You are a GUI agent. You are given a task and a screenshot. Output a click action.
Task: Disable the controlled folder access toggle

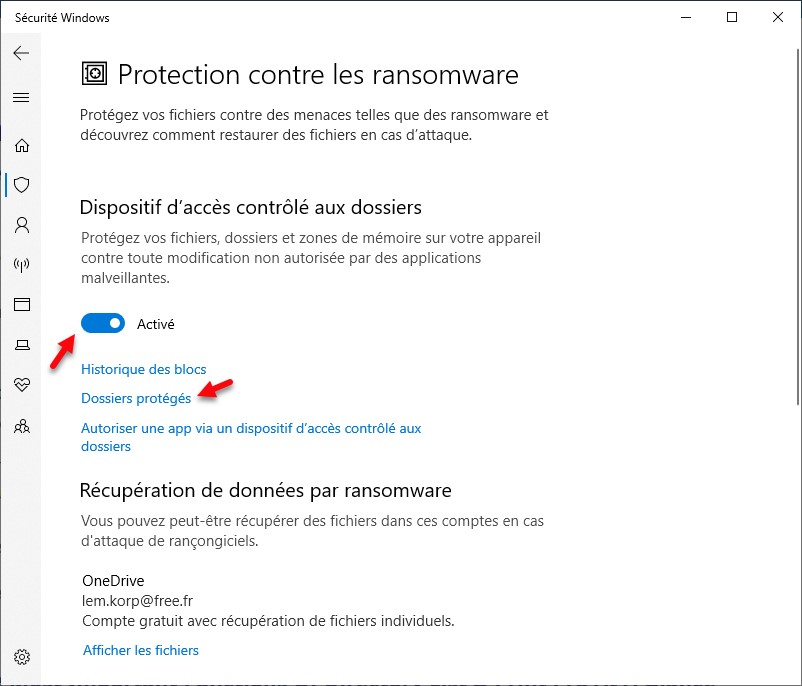pyautogui.click(x=102, y=324)
